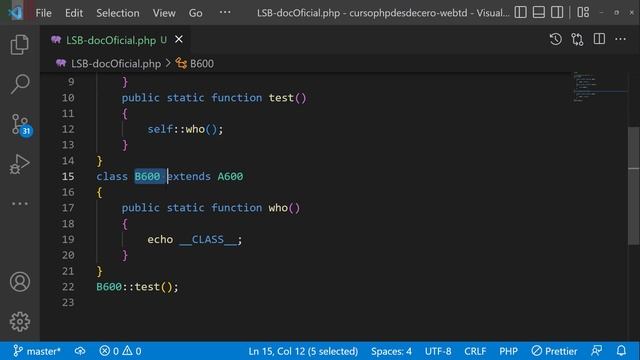This screenshot has height=360, width=640.
Task: Click the extends keyword on line 15
Action: point(189,176)
